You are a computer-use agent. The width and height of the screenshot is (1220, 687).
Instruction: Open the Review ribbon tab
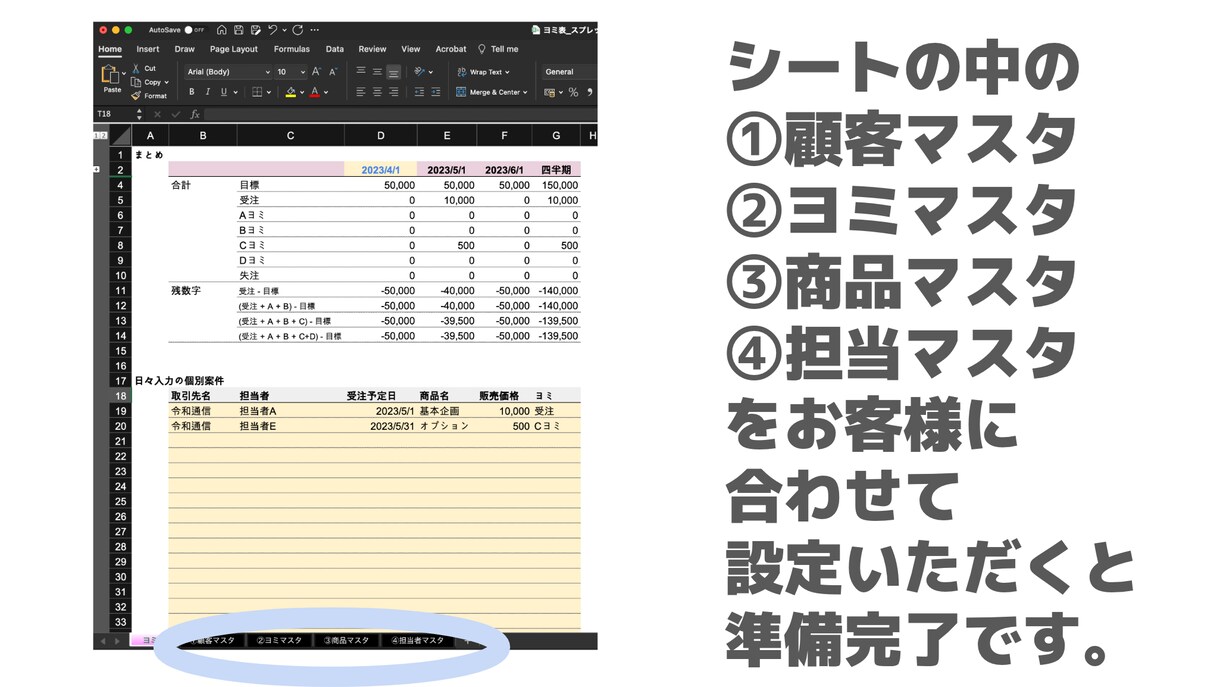click(372, 49)
